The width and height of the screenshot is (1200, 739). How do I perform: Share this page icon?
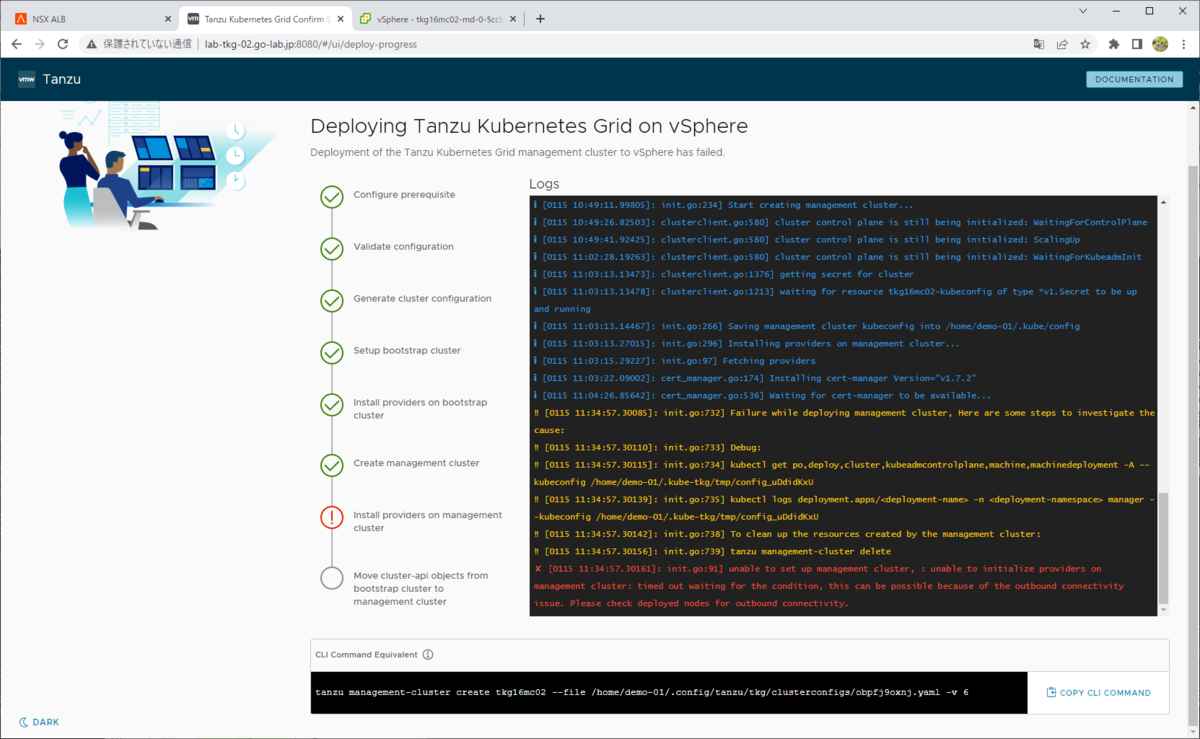tap(1062, 44)
